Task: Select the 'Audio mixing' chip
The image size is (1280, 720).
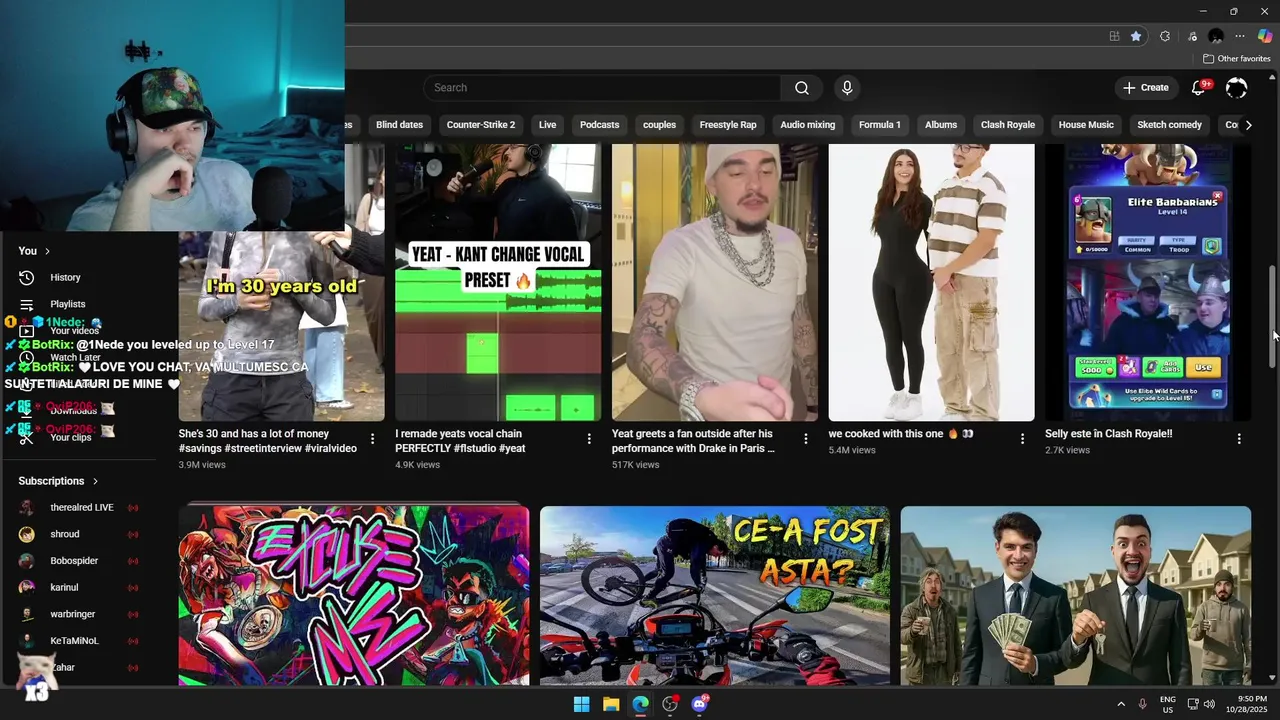Action: click(808, 125)
